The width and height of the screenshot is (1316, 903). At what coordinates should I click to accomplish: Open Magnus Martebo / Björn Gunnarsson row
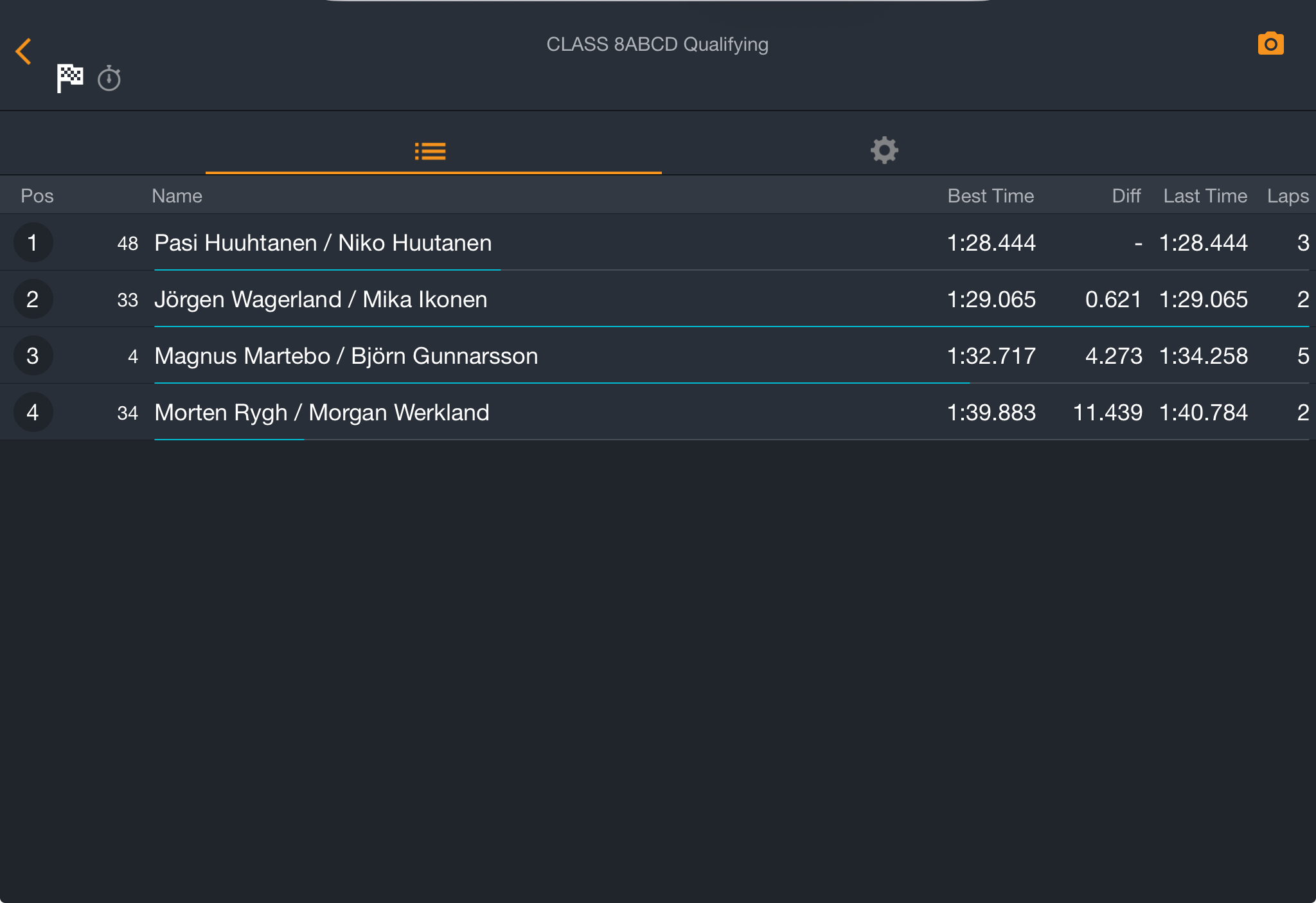click(x=658, y=355)
